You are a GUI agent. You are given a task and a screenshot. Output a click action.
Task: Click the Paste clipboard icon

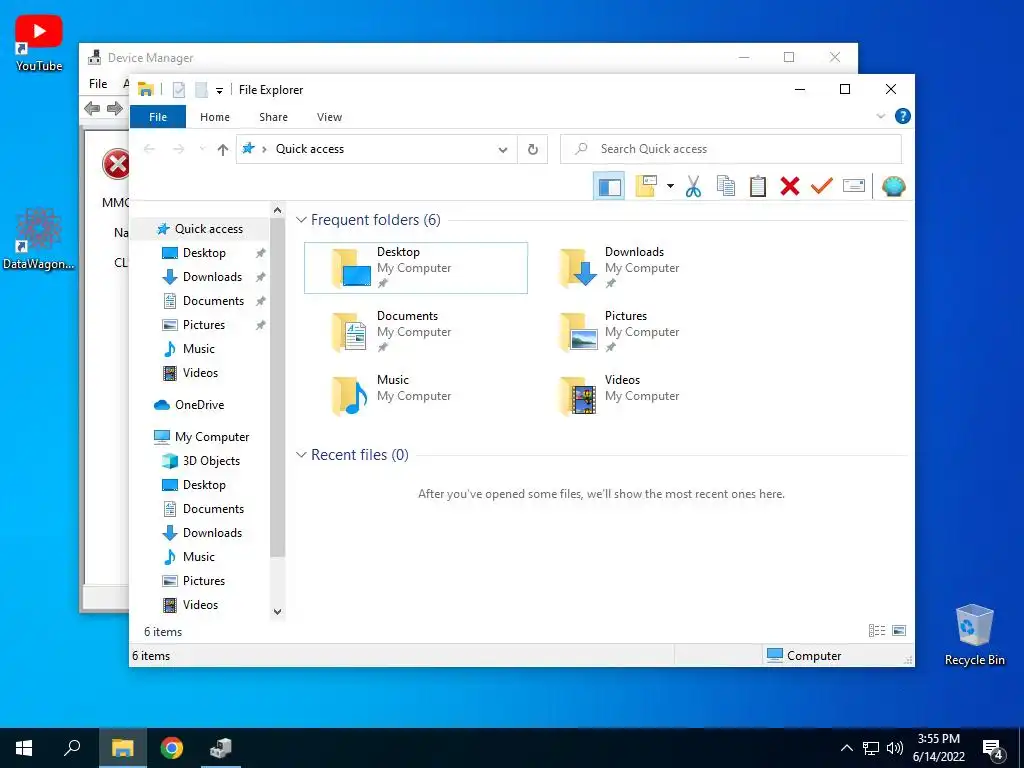click(758, 187)
